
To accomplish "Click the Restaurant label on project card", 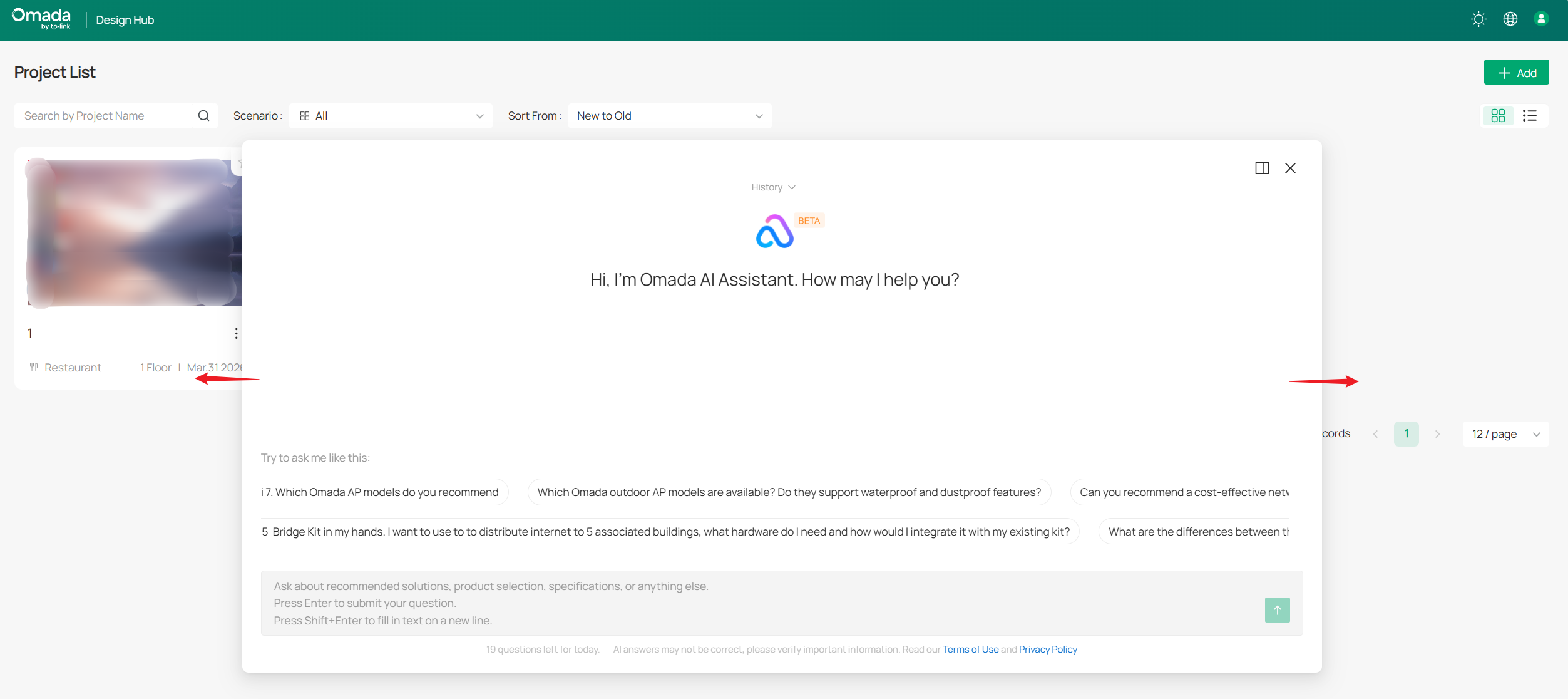I will click(73, 368).
